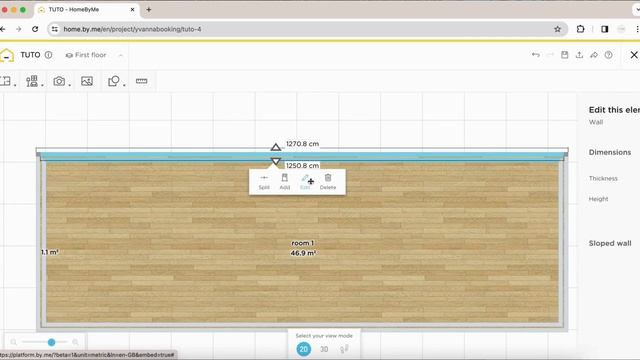Switch to 3D view mode
Viewport: 640px width, 360px height.
(x=324, y=349)
